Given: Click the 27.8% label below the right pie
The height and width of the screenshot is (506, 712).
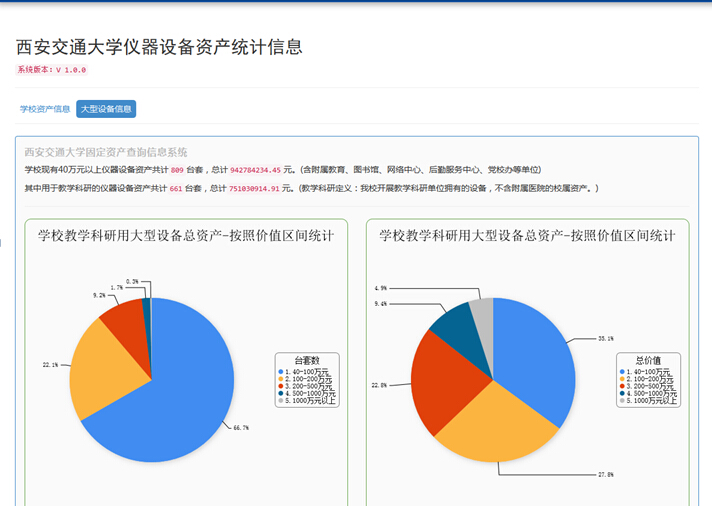Looking at the screenshot, I should [606, 475].
